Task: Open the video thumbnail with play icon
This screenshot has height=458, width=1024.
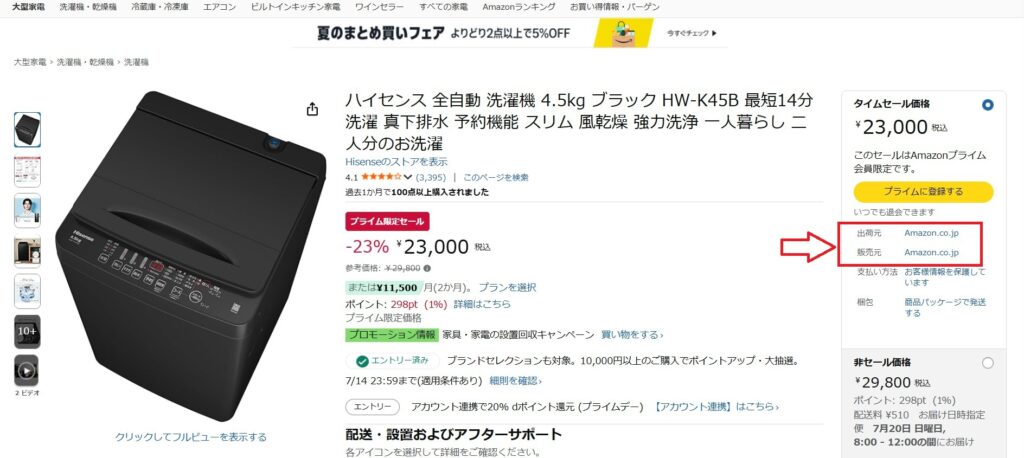Action: [x=27, y=370]
